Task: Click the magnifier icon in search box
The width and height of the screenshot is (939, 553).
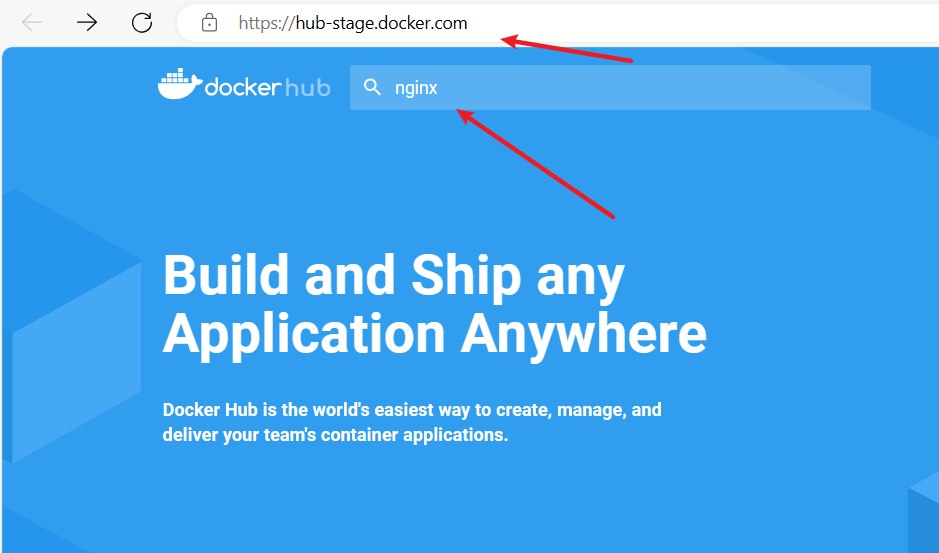Action: (372, 87)
